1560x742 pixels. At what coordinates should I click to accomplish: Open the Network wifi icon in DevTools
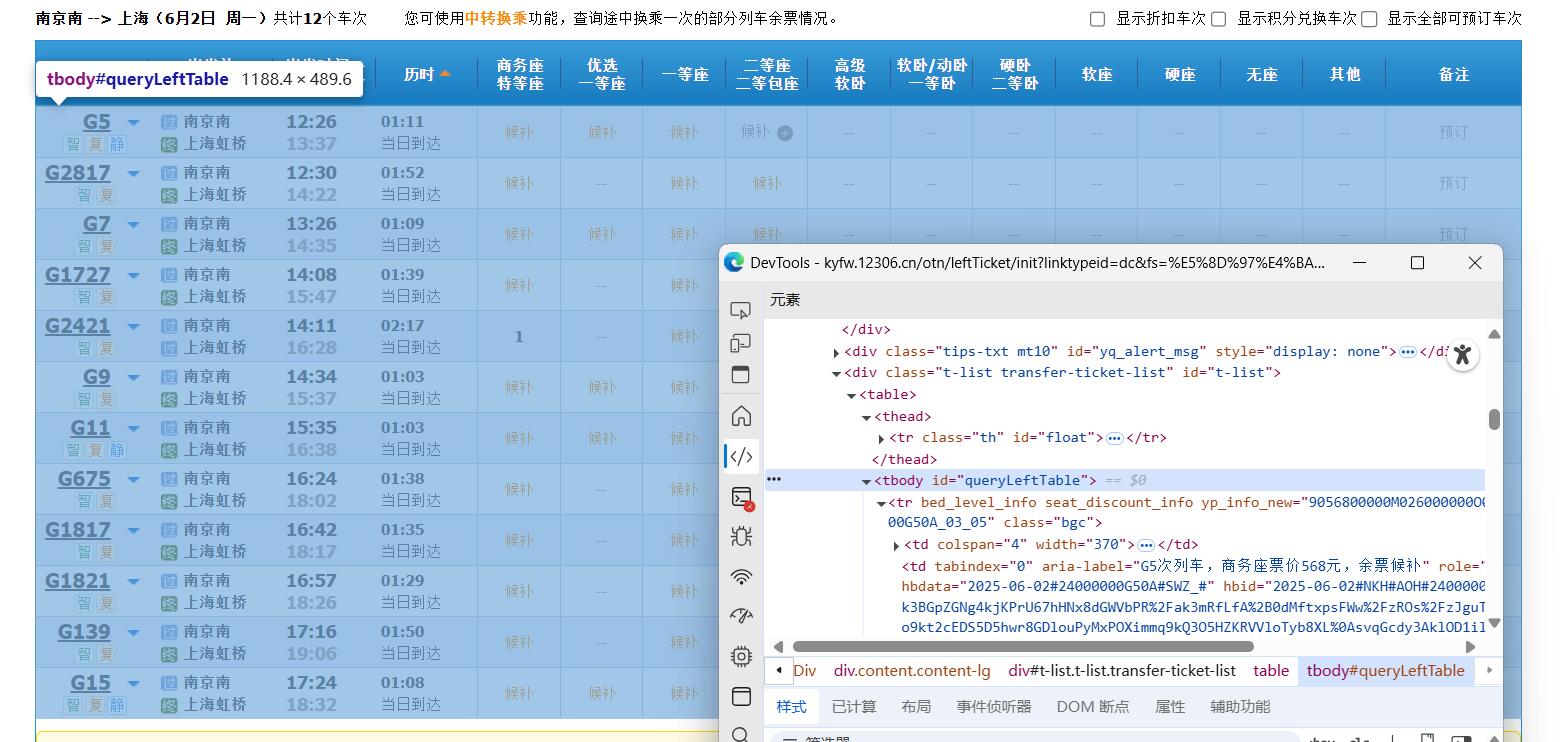740,577
